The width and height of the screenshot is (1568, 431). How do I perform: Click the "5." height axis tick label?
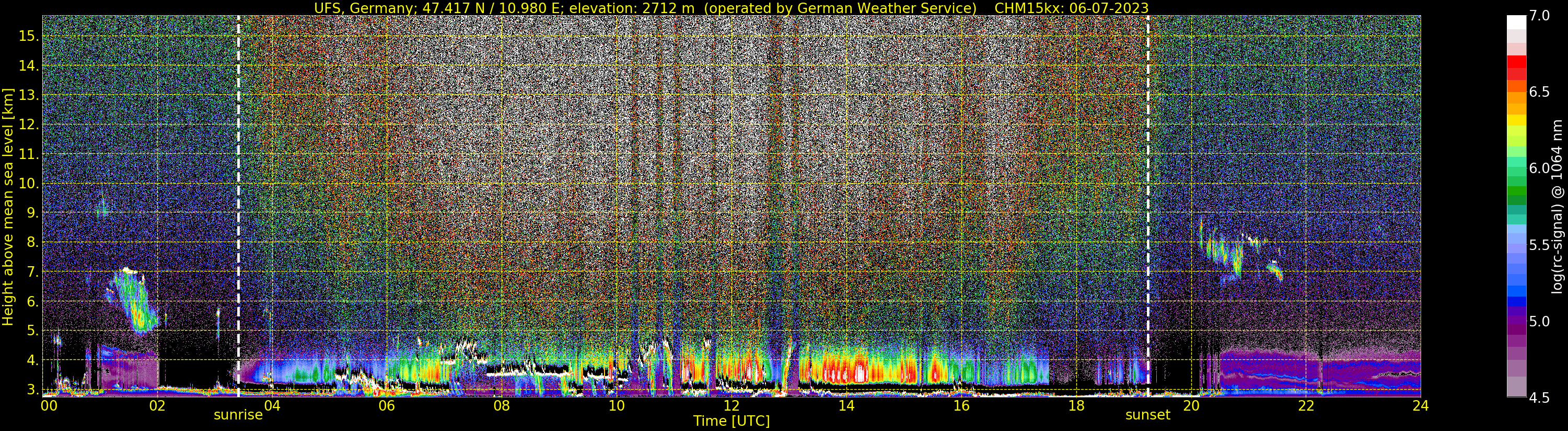(x=33, y=331)
